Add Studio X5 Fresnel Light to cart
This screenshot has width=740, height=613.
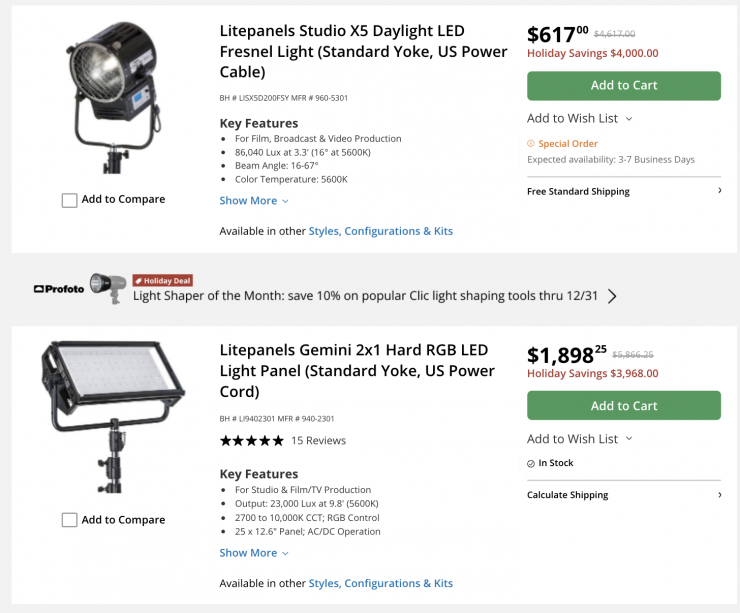[x=623, y=86]
